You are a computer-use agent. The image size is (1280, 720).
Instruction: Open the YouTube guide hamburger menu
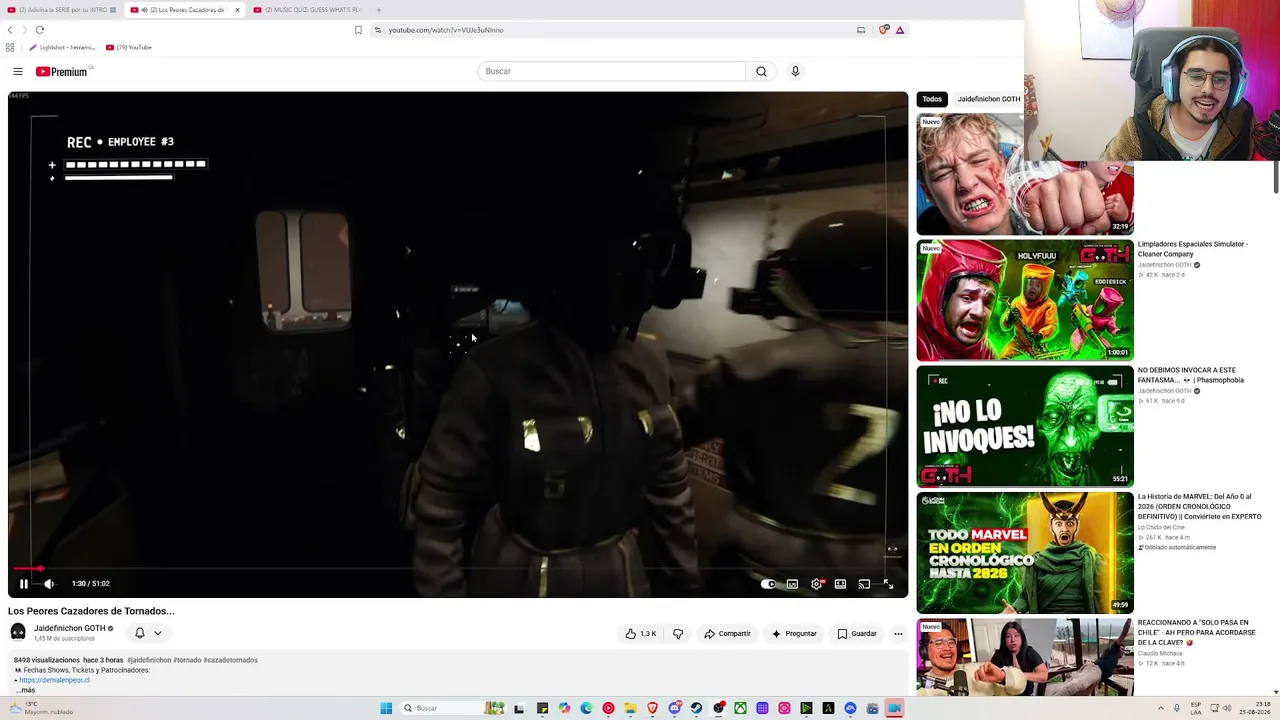point(18,71)
